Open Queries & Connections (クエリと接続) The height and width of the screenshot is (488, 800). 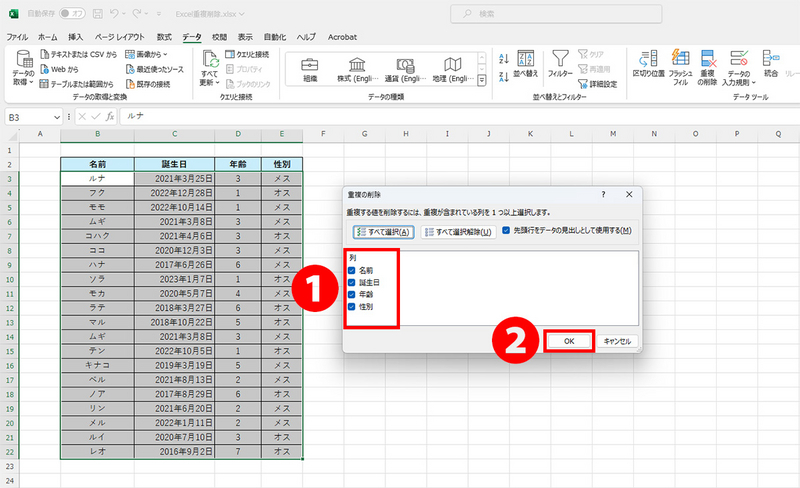click(247, 54)
